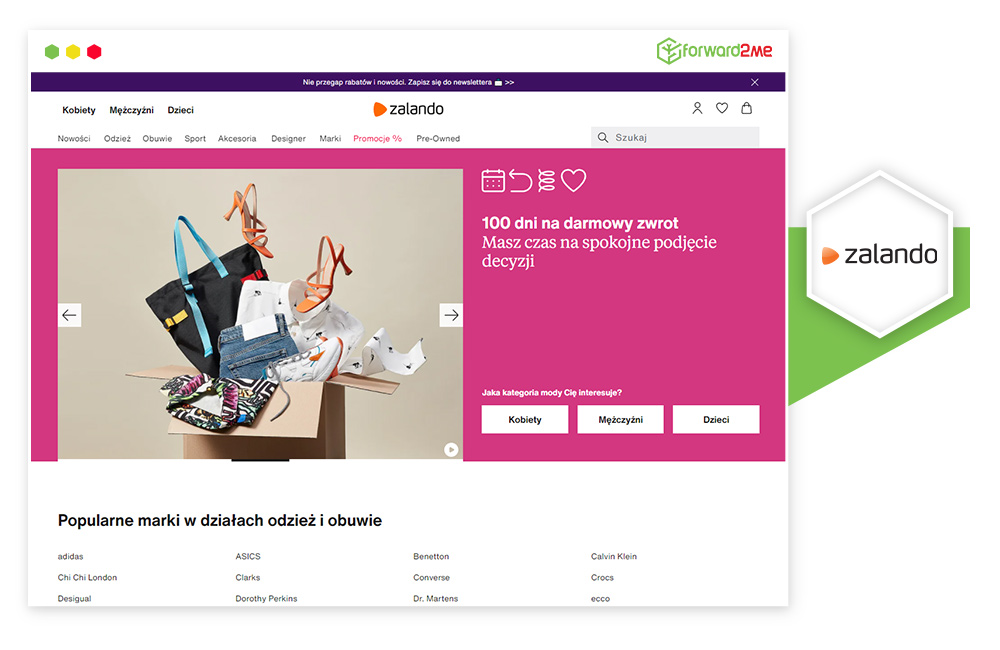Viewport: 1000px width, 650px height.
Task: Open the shopping bag icon
Action: click(746, 108)
